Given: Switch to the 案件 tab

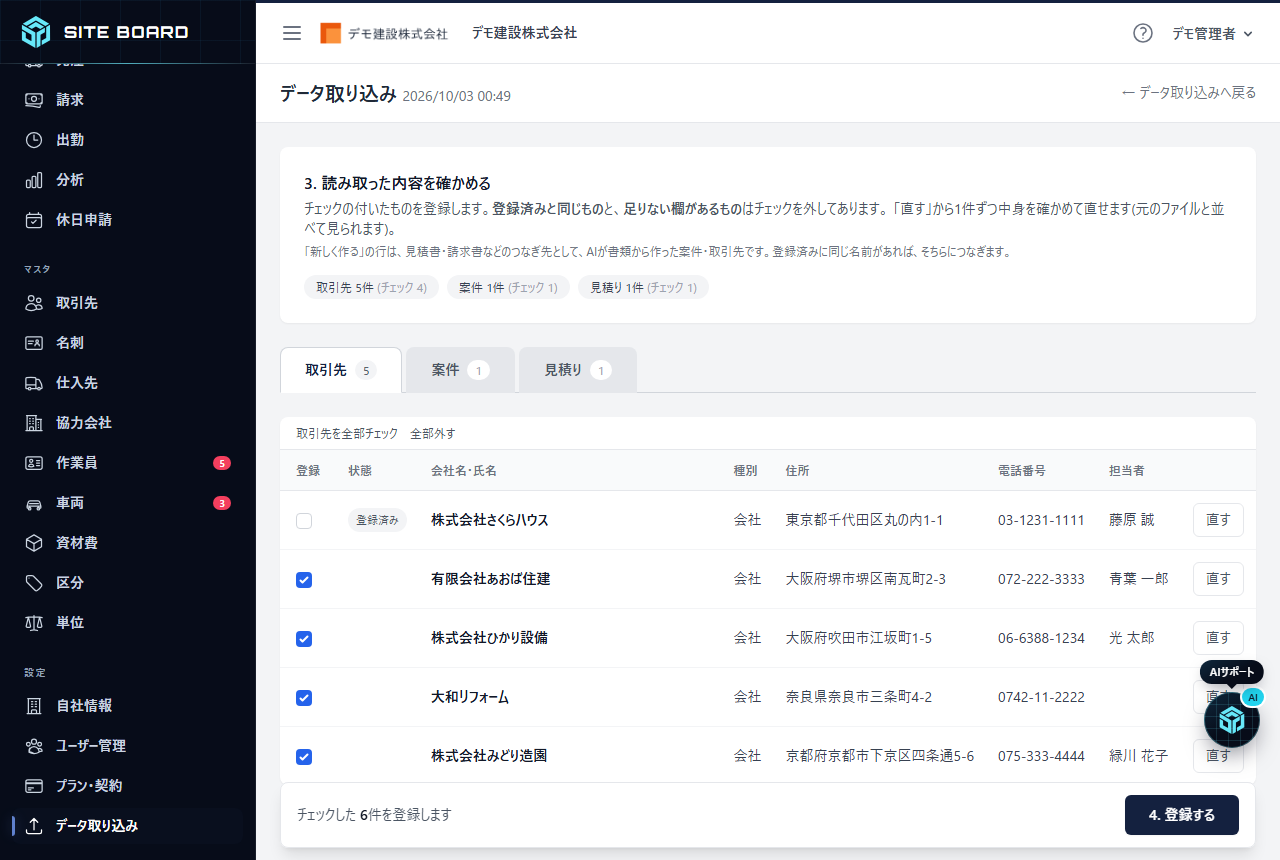Looking at the screenshot, I should (x=460, y=370).
